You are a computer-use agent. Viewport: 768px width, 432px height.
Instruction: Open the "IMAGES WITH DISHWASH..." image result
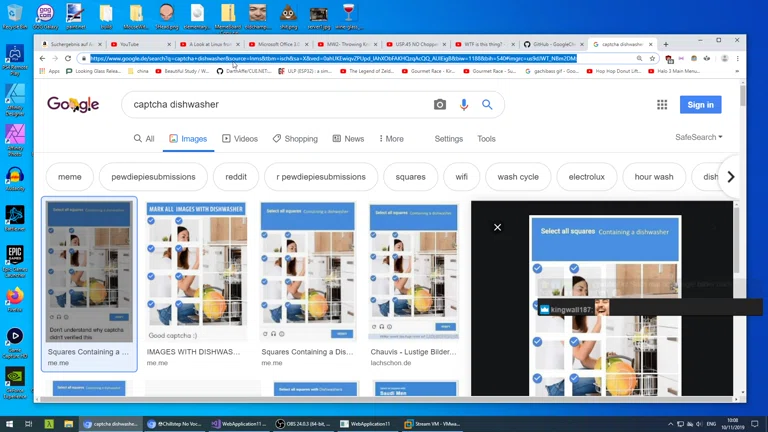(x=197, y=270)
